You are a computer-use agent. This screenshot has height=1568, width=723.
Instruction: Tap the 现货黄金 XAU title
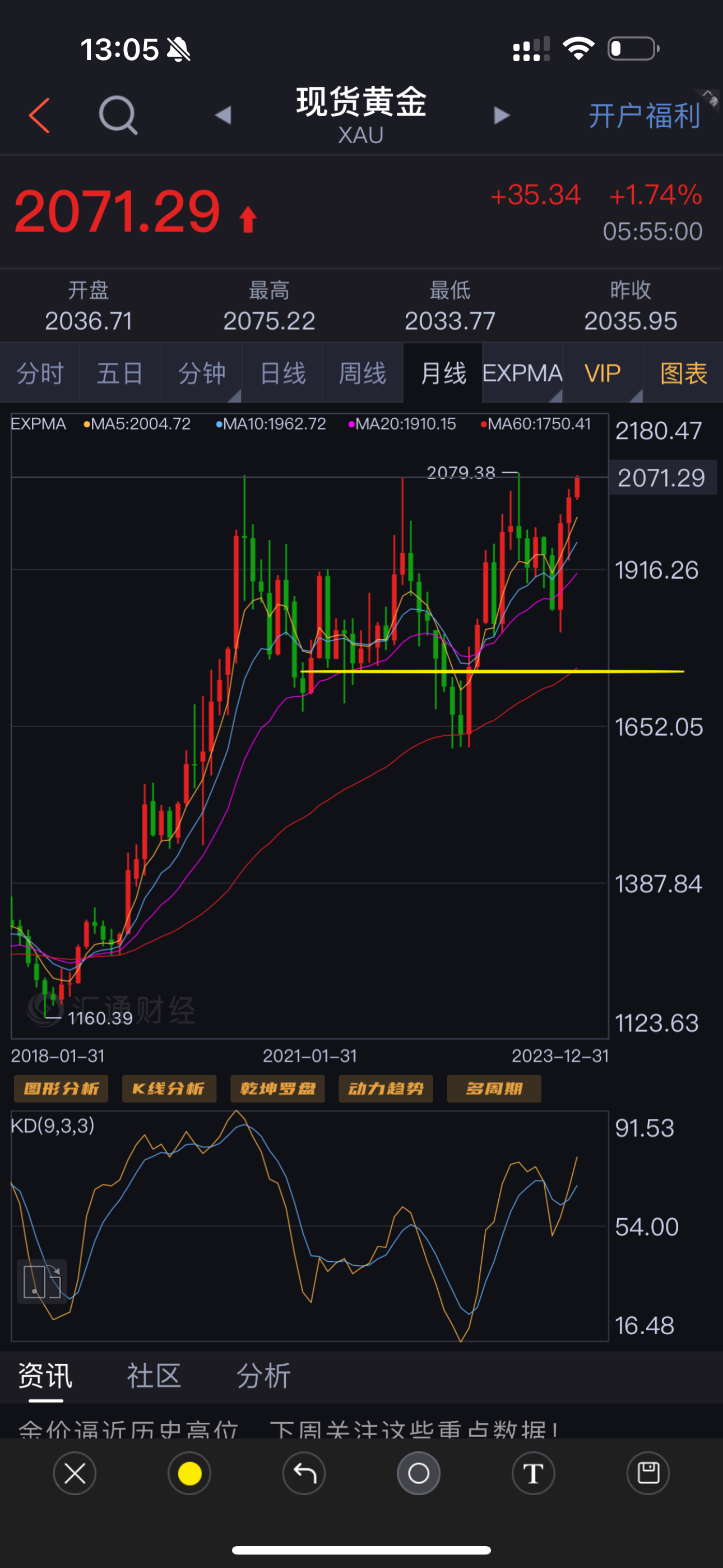coord(361,115)
